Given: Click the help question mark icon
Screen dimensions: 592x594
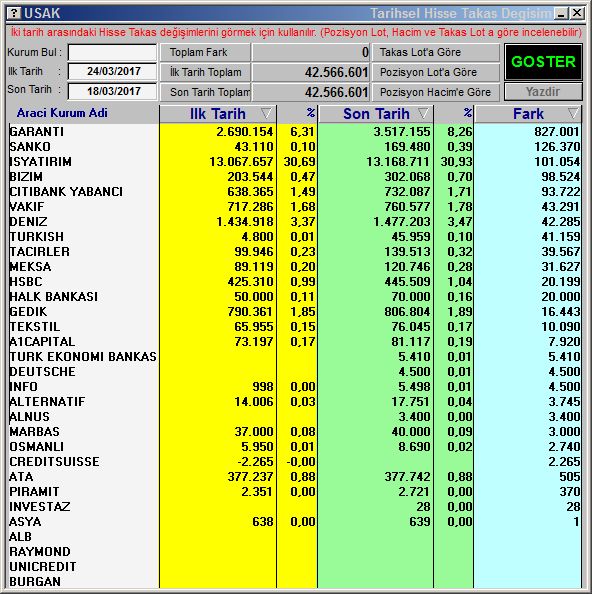Looking at the screenshot, I should pyautogui.click(x=14, y=14).
